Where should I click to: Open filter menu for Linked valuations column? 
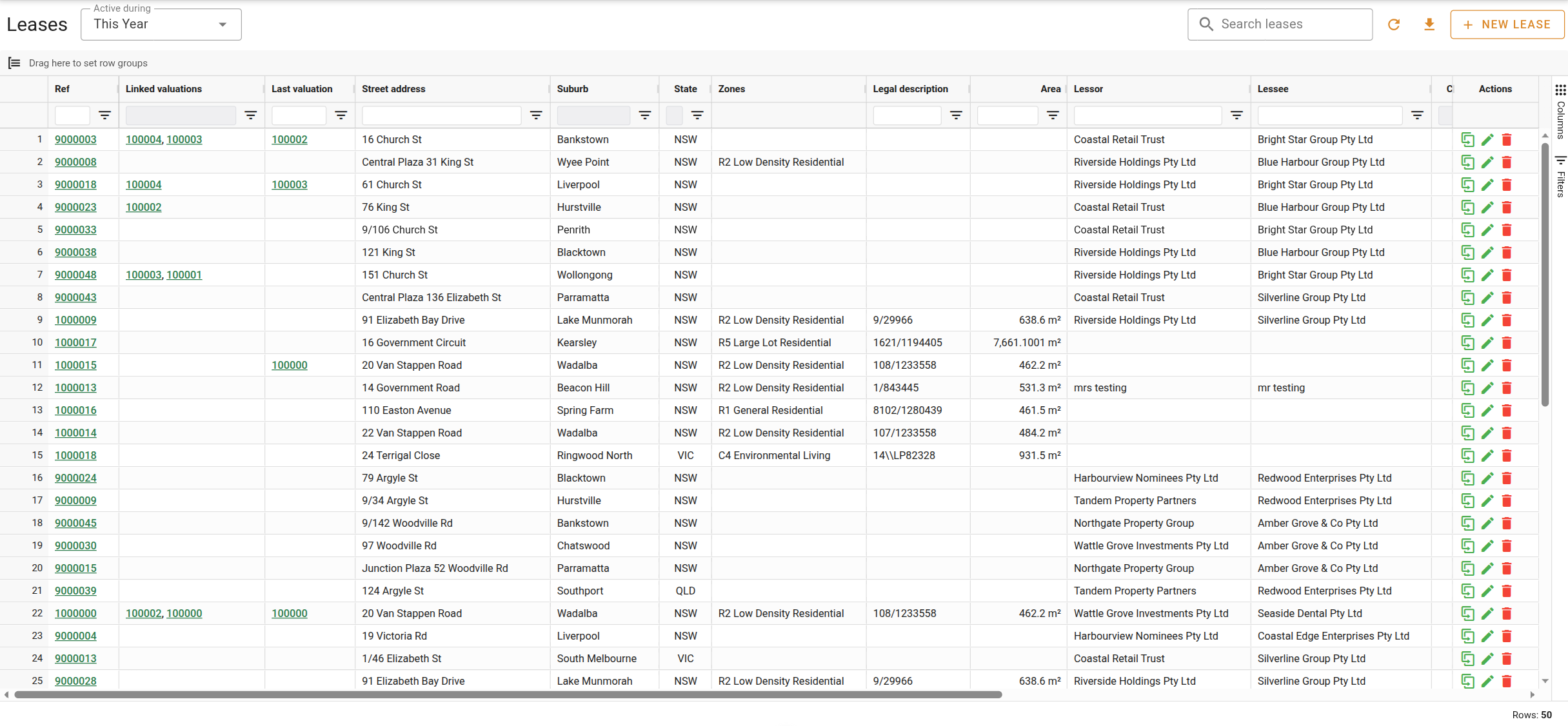(251, 115)
